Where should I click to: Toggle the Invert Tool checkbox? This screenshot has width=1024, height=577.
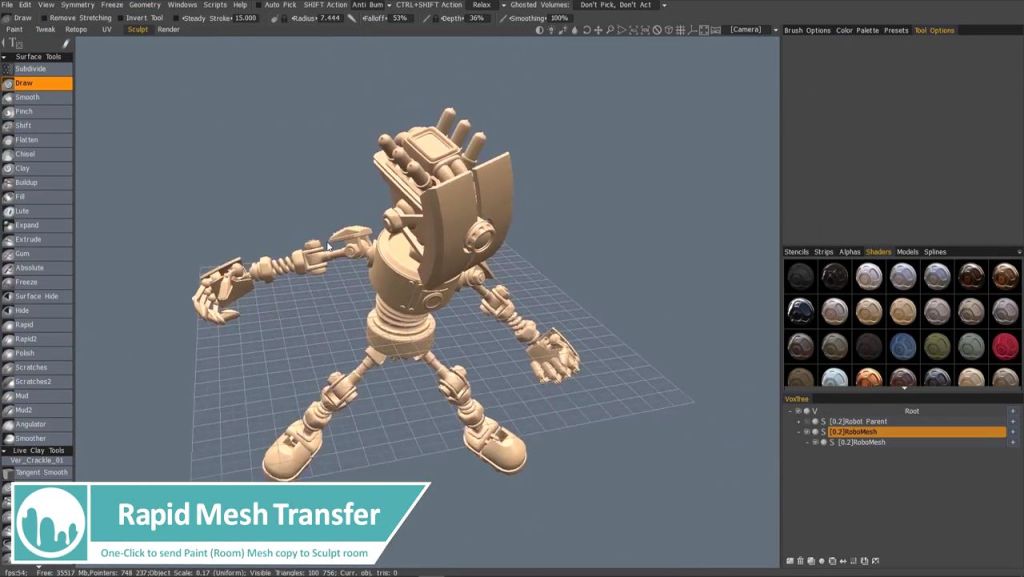click(121, 18)
